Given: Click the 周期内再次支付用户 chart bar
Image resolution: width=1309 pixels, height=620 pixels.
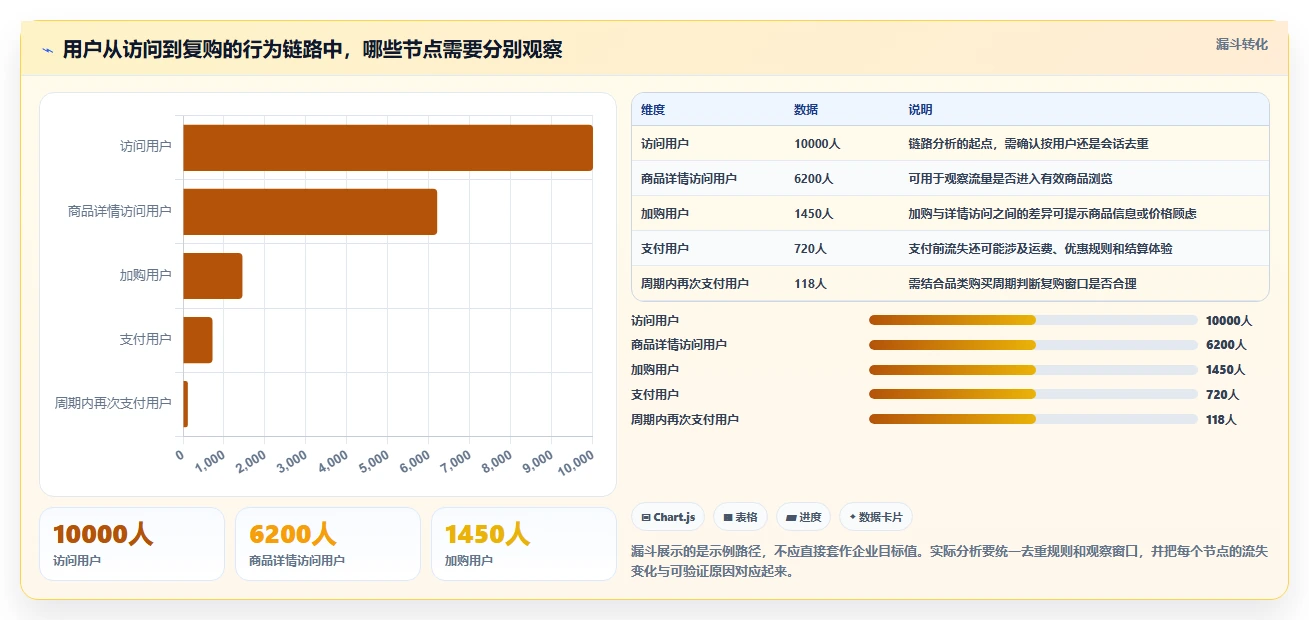Looking at the screenshot, I should pos(186,404).
